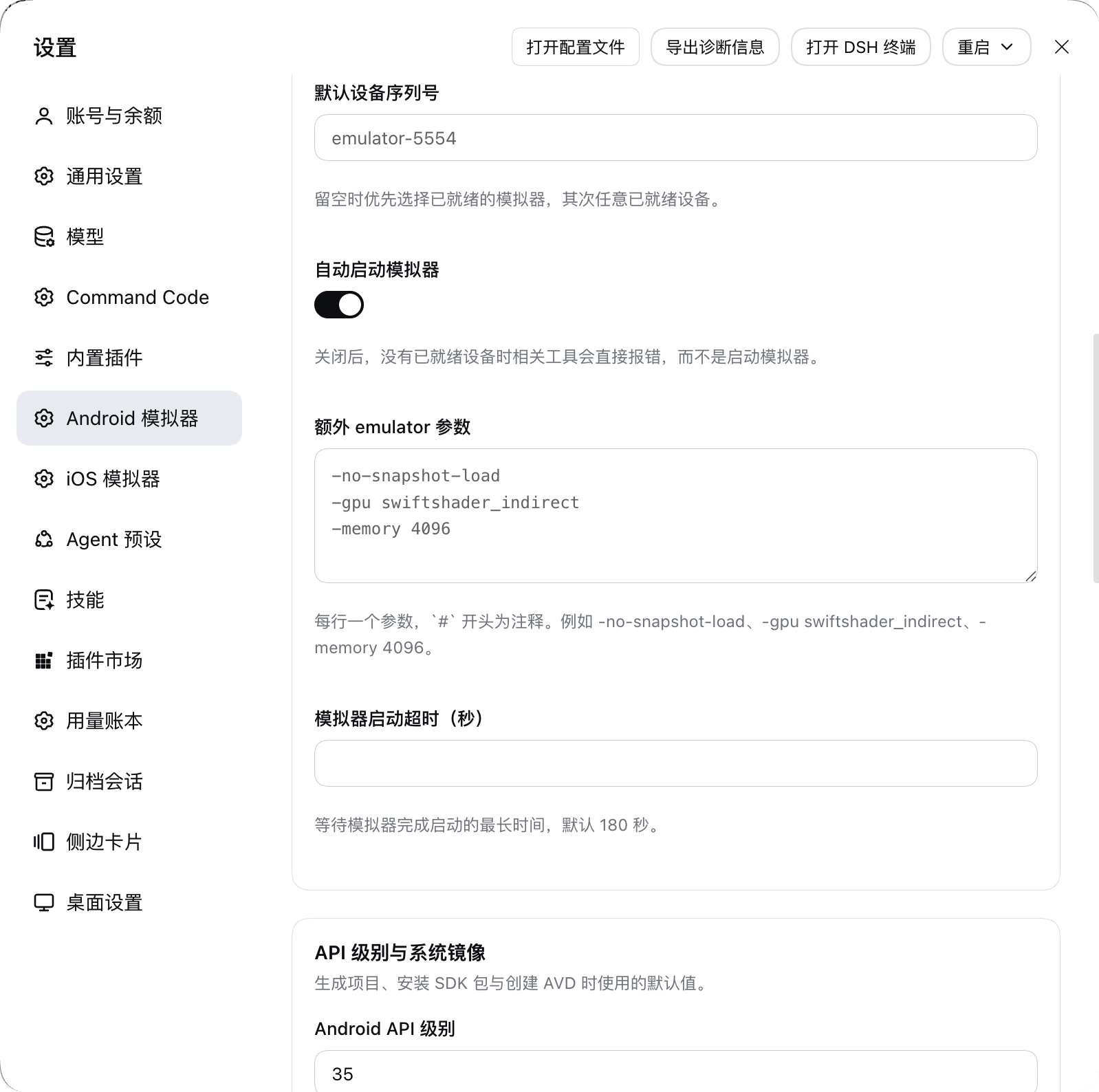Click the 用量账本 gear icon

[x=44, y=721]
